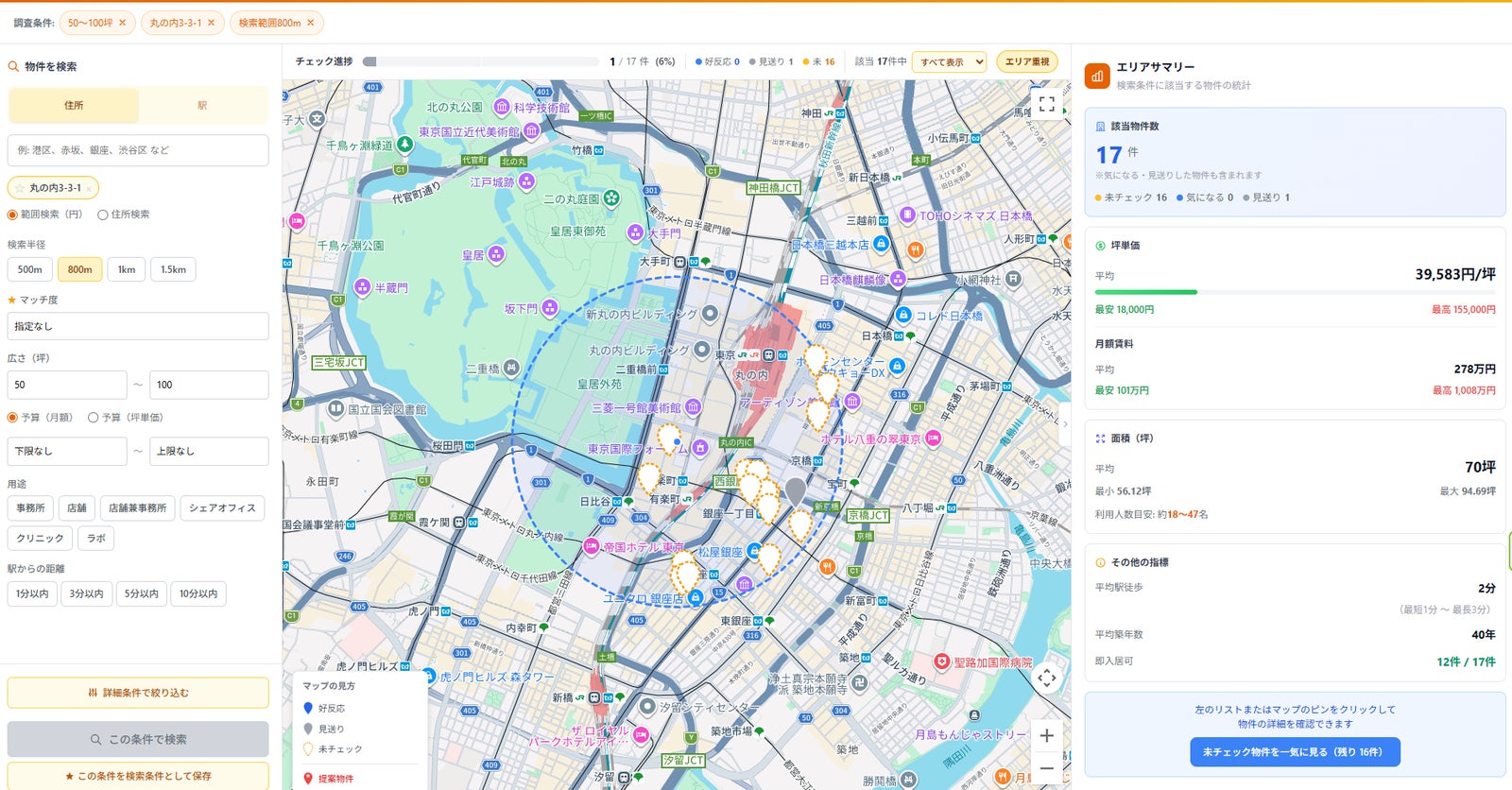Select 範囲検索（円） radio button
The height and width of the screenshot is (790, 1512).
point(12,215)
